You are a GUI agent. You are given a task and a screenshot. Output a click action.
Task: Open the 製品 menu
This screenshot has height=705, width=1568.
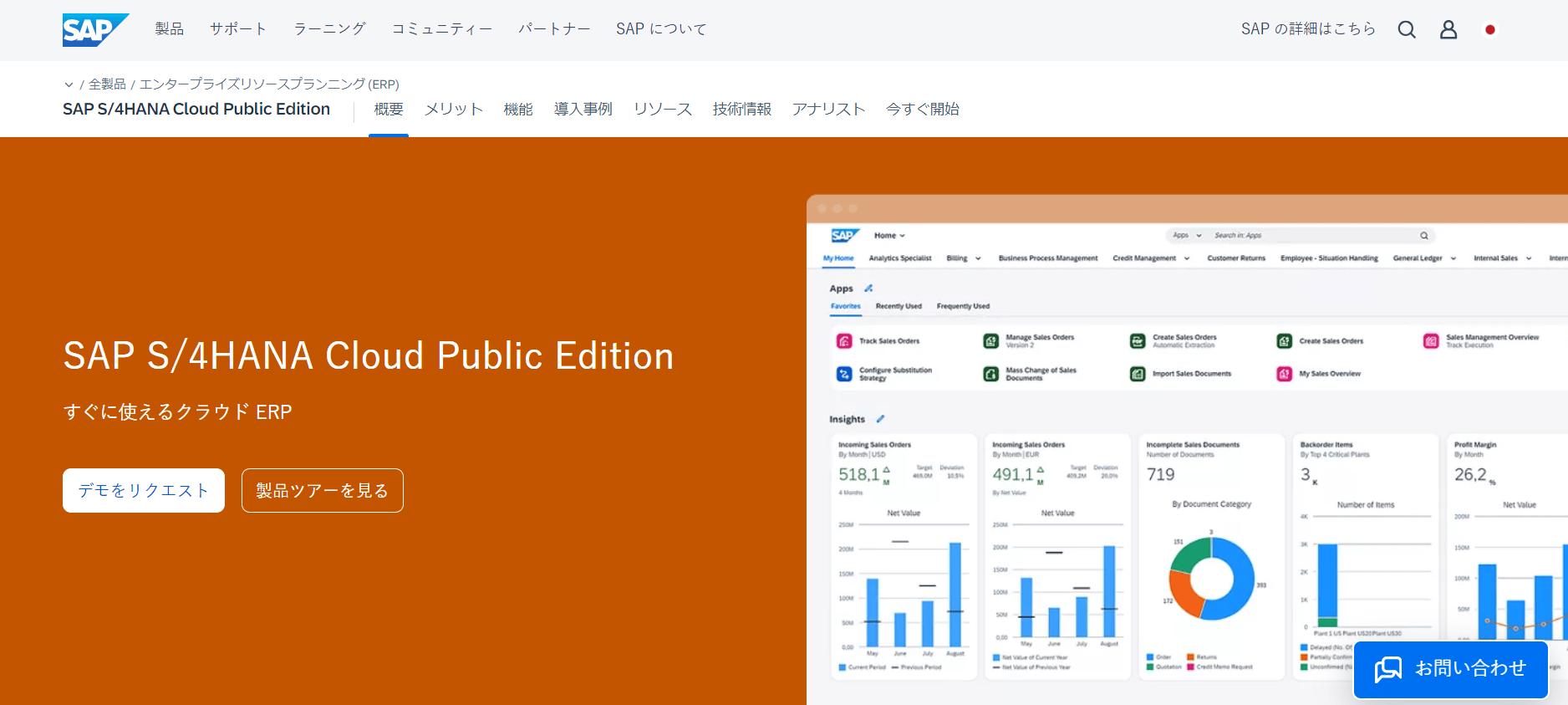(x=169, y=29)
